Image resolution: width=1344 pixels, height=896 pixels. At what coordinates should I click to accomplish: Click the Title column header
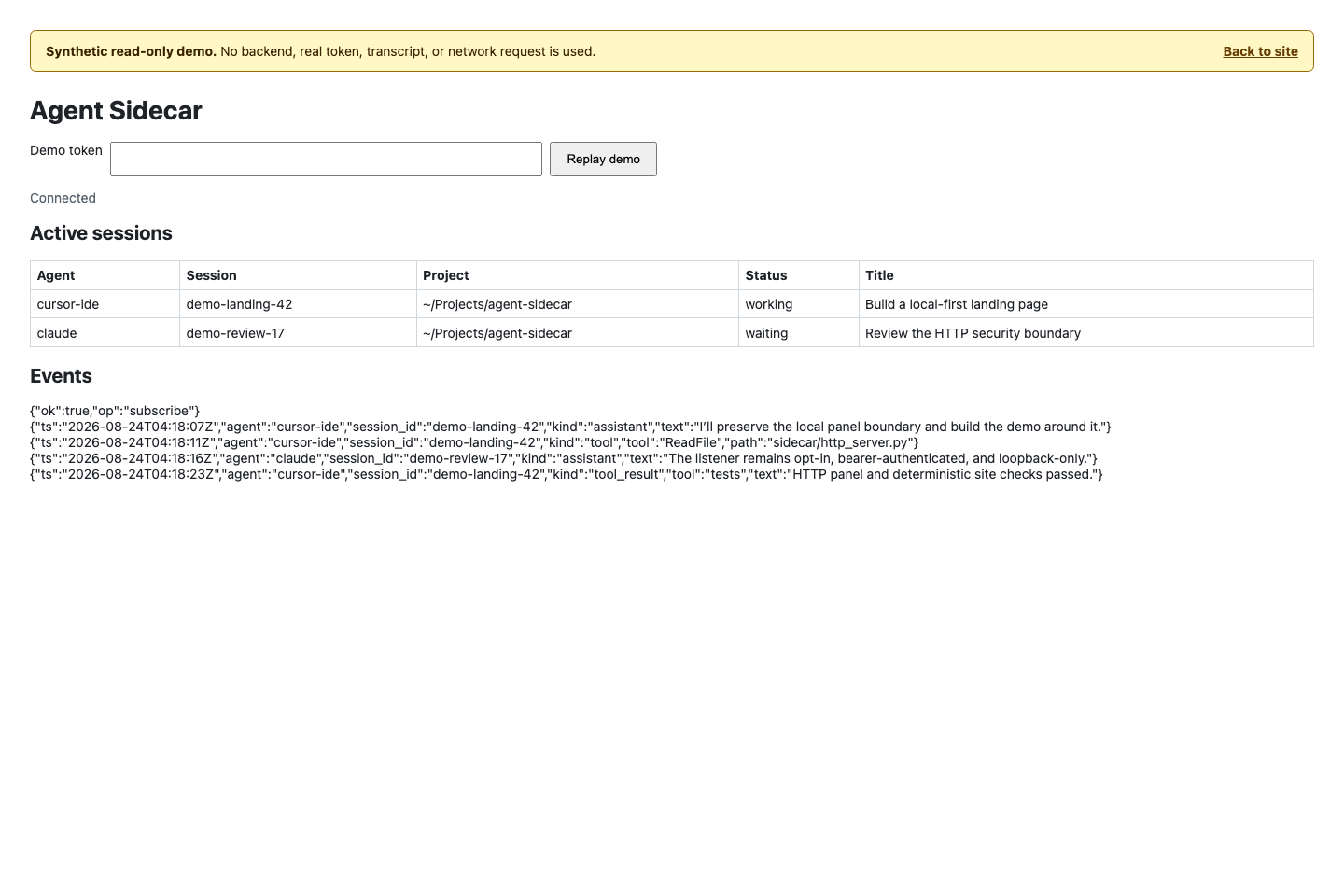(1085, 275)
